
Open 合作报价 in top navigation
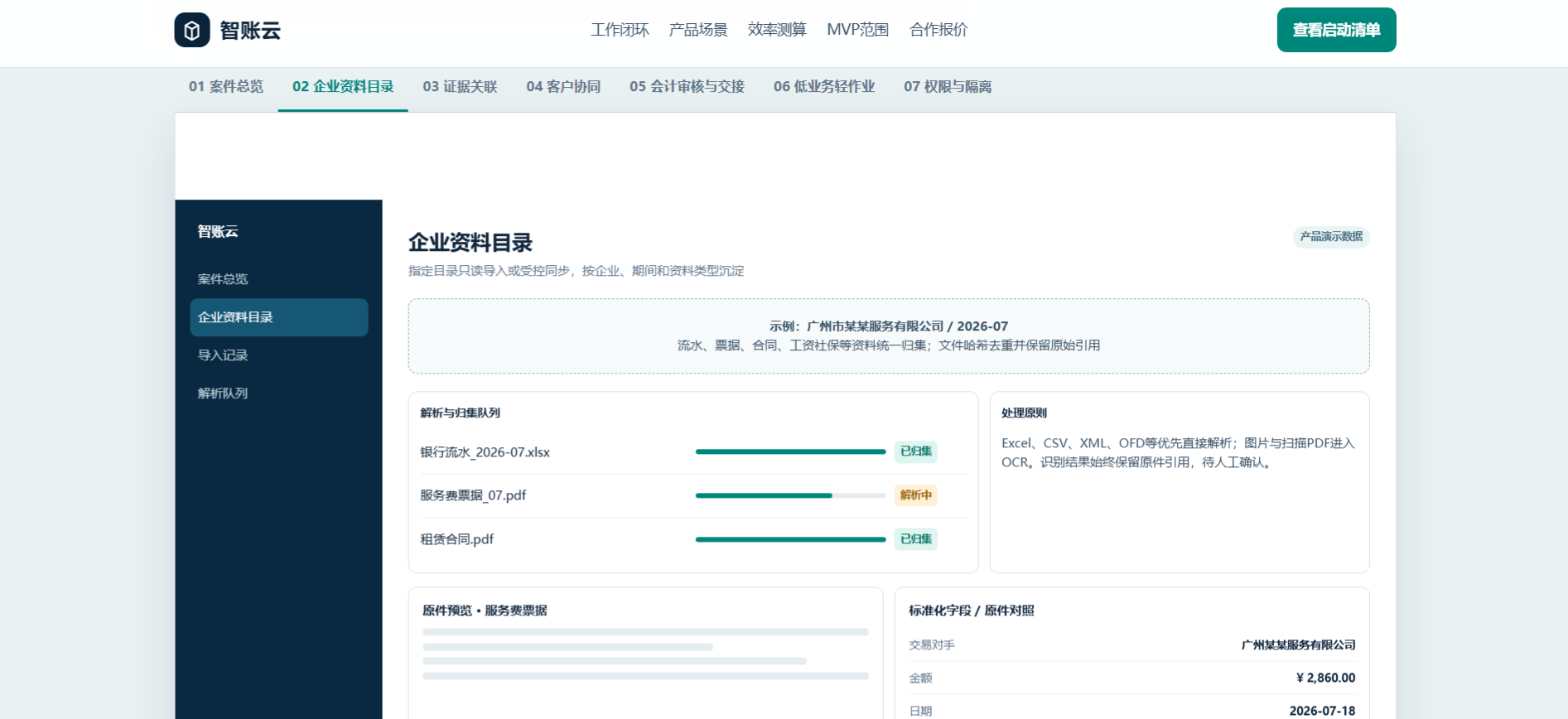[938, 30]
